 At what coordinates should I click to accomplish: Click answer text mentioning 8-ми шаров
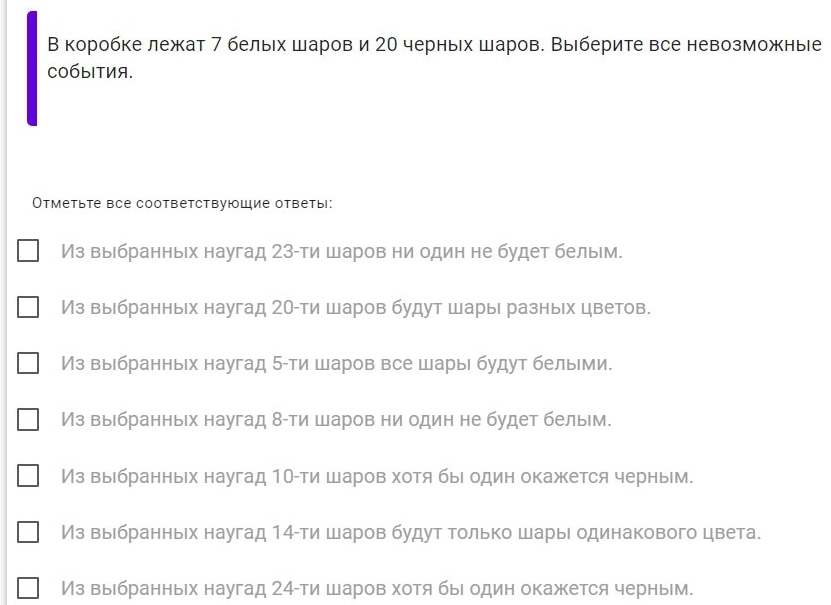point(335,420)
